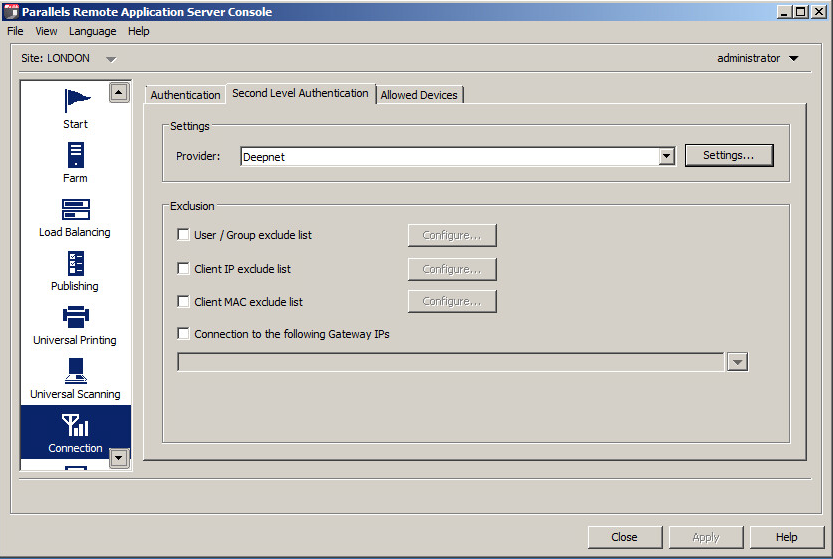Configure the User / Group exclude list
The width and height of the screenshot is (833, 559).
[452, 235]
